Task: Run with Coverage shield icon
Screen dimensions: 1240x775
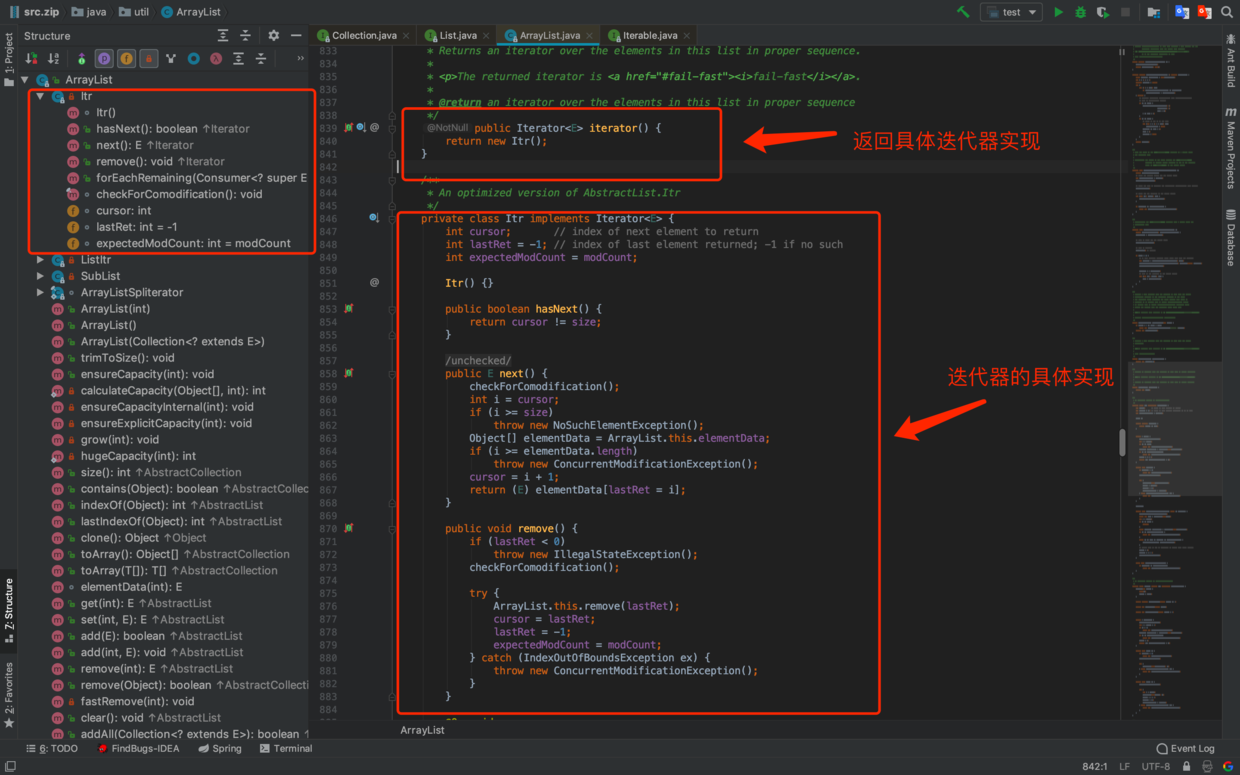Action: tap(1103, 12)
